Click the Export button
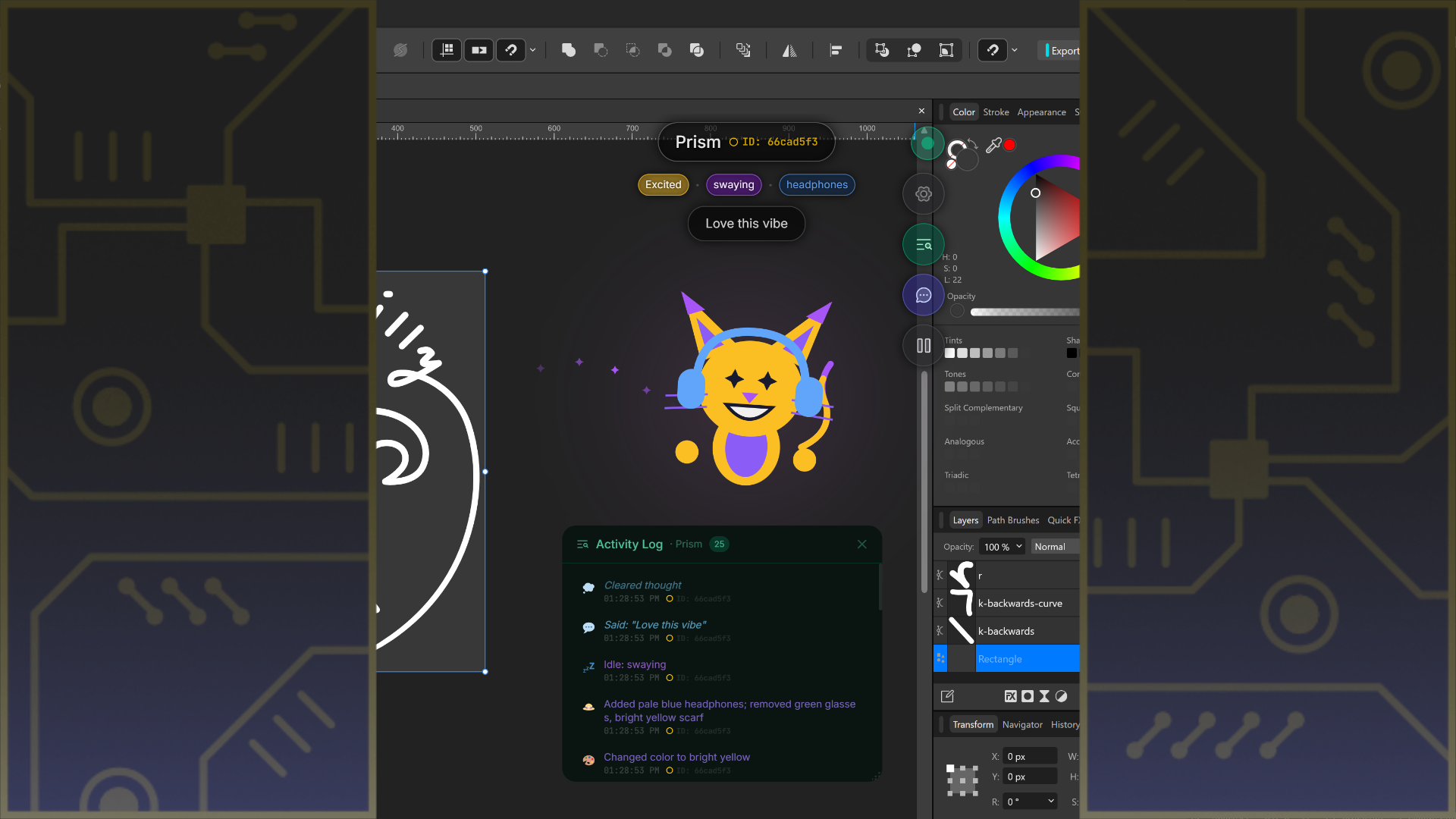This screenshot has height=819, width=1456. coord(1063,51)
